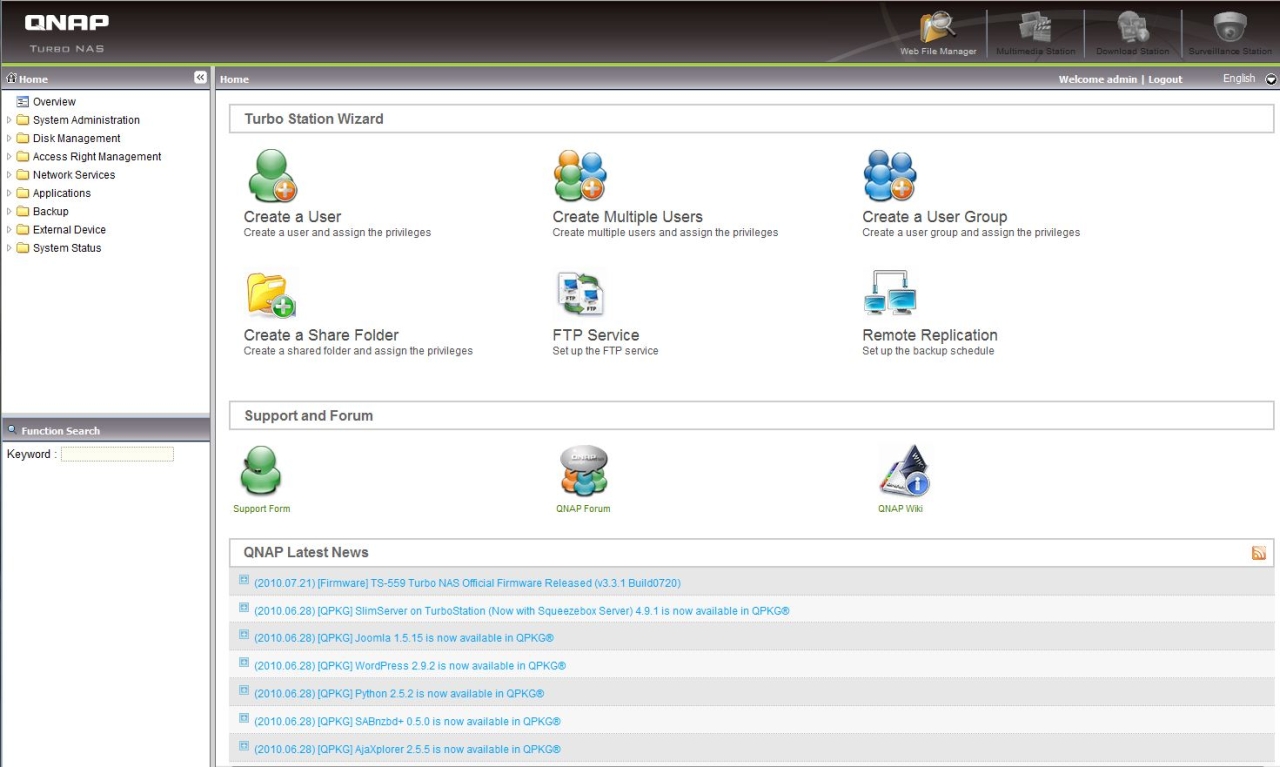
Task: Open the SABnzbd+ 0.5.0 news link
Action: tap(407, 722)
